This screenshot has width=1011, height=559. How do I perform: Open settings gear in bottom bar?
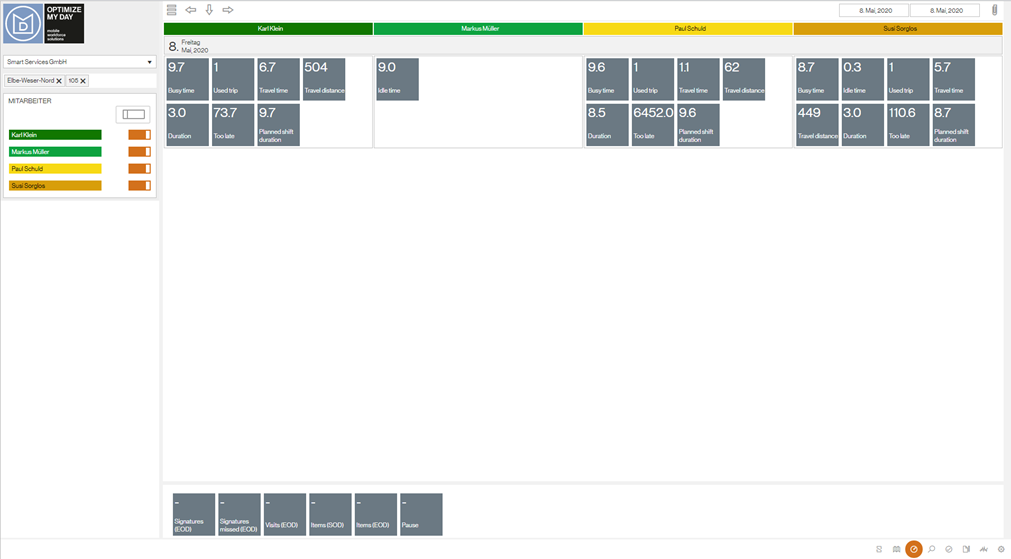tap(1001, 549)
